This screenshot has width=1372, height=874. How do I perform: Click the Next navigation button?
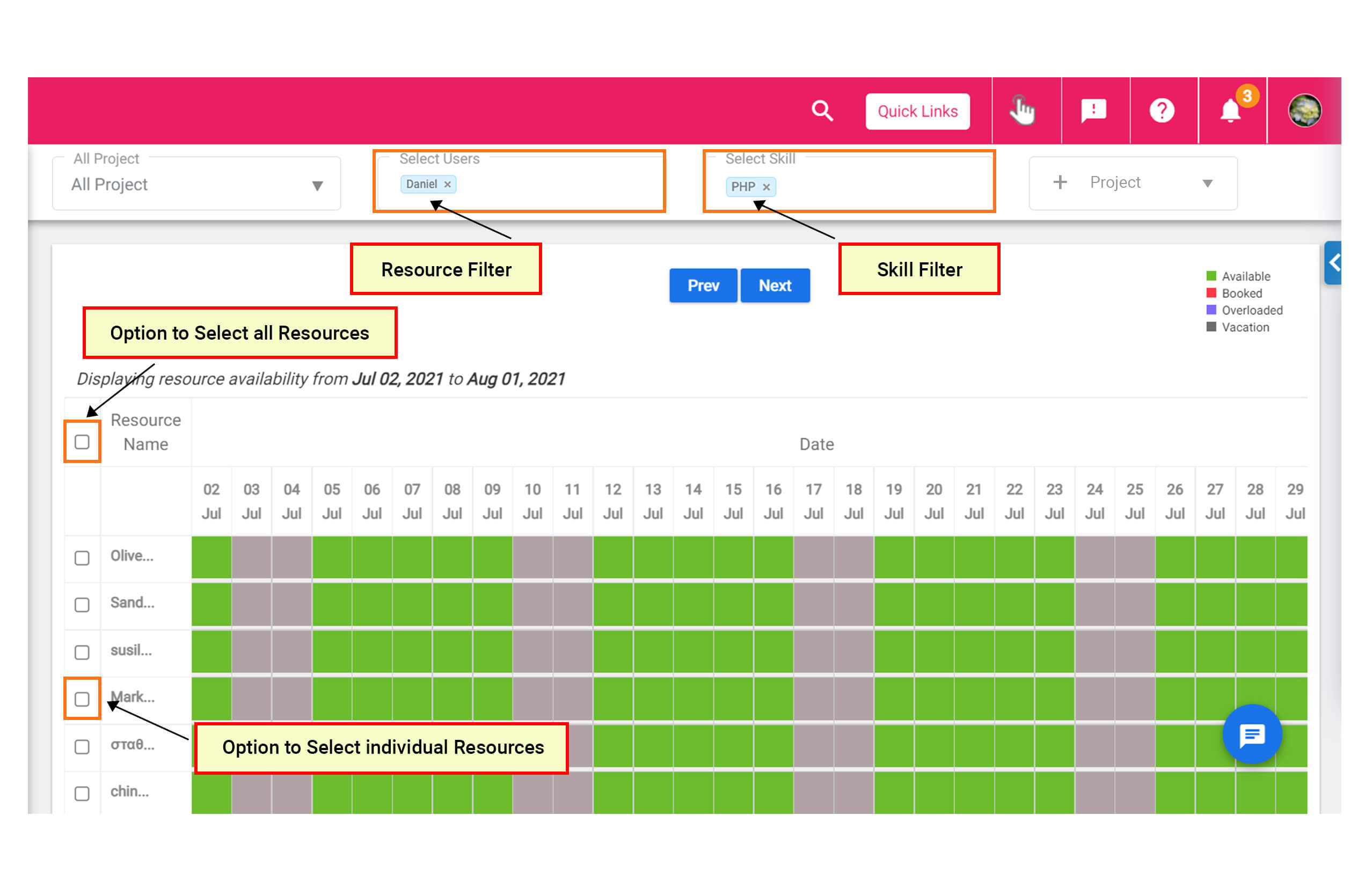pos(778,284)
